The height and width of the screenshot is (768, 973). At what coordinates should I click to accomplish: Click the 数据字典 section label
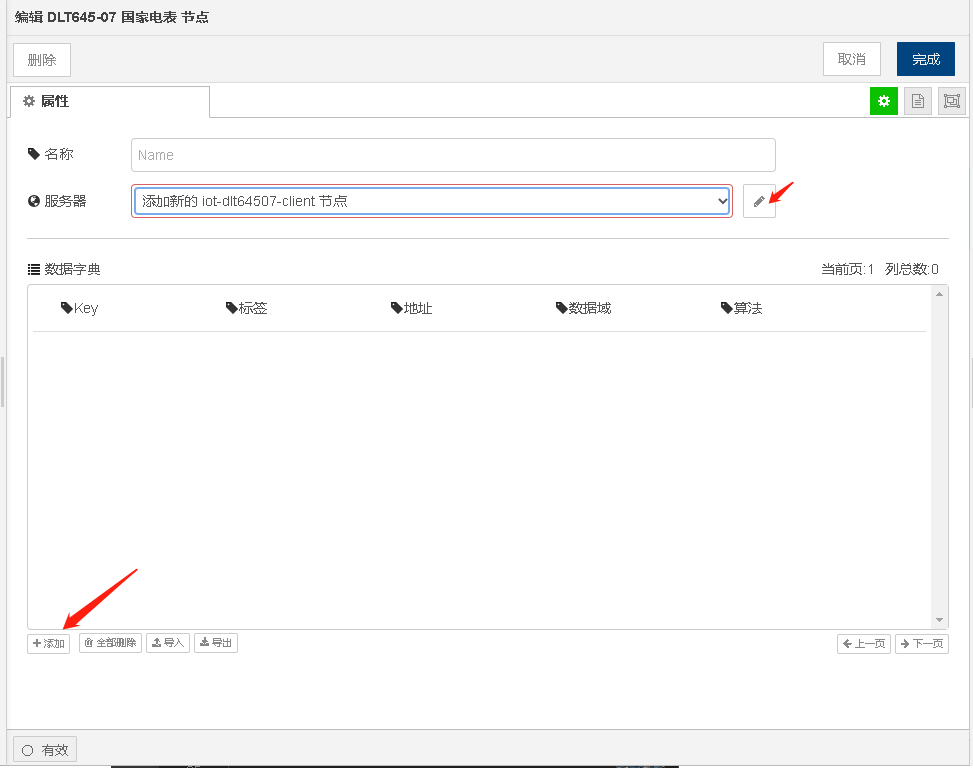click(64, 269)
